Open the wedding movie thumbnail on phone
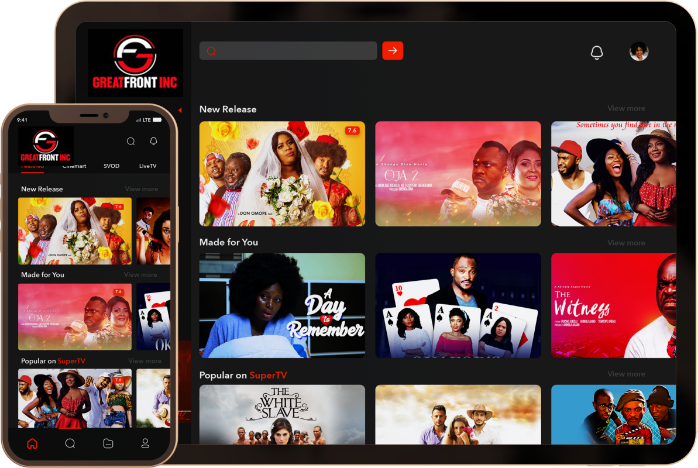The width and height of the screenshot is (698, 468). (x=75, y=231)
